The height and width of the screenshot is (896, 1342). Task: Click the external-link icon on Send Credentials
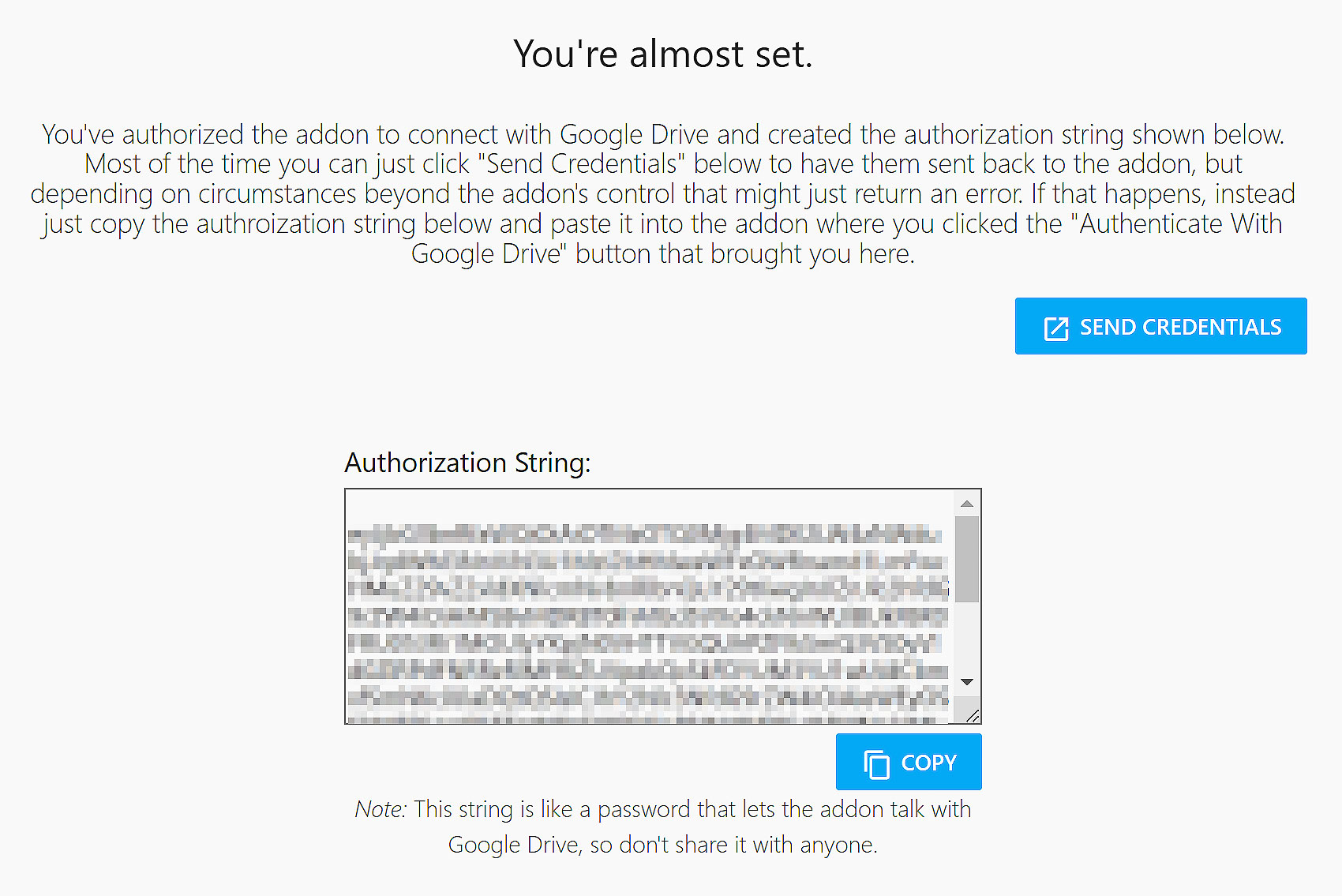click(1055, 328)
